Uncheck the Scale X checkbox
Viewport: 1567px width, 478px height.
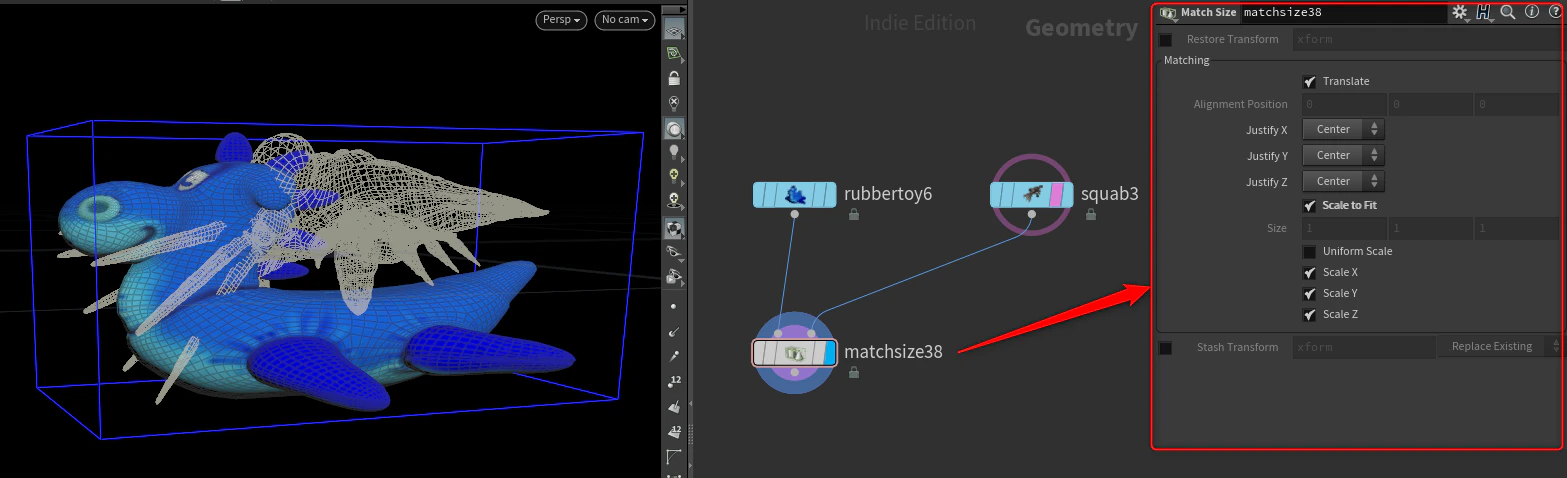pos(1310,273)
